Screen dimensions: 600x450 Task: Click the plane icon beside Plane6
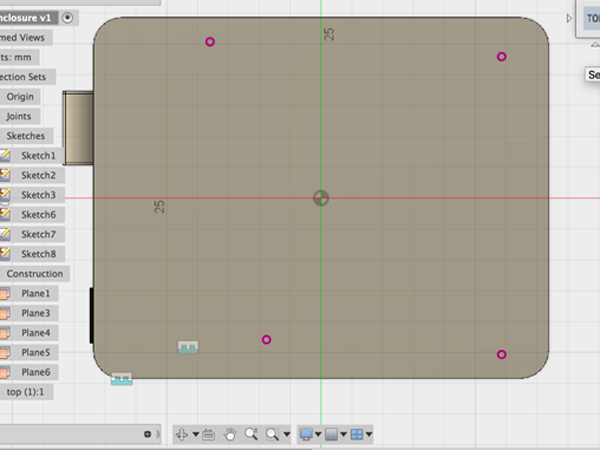point(4,372)
